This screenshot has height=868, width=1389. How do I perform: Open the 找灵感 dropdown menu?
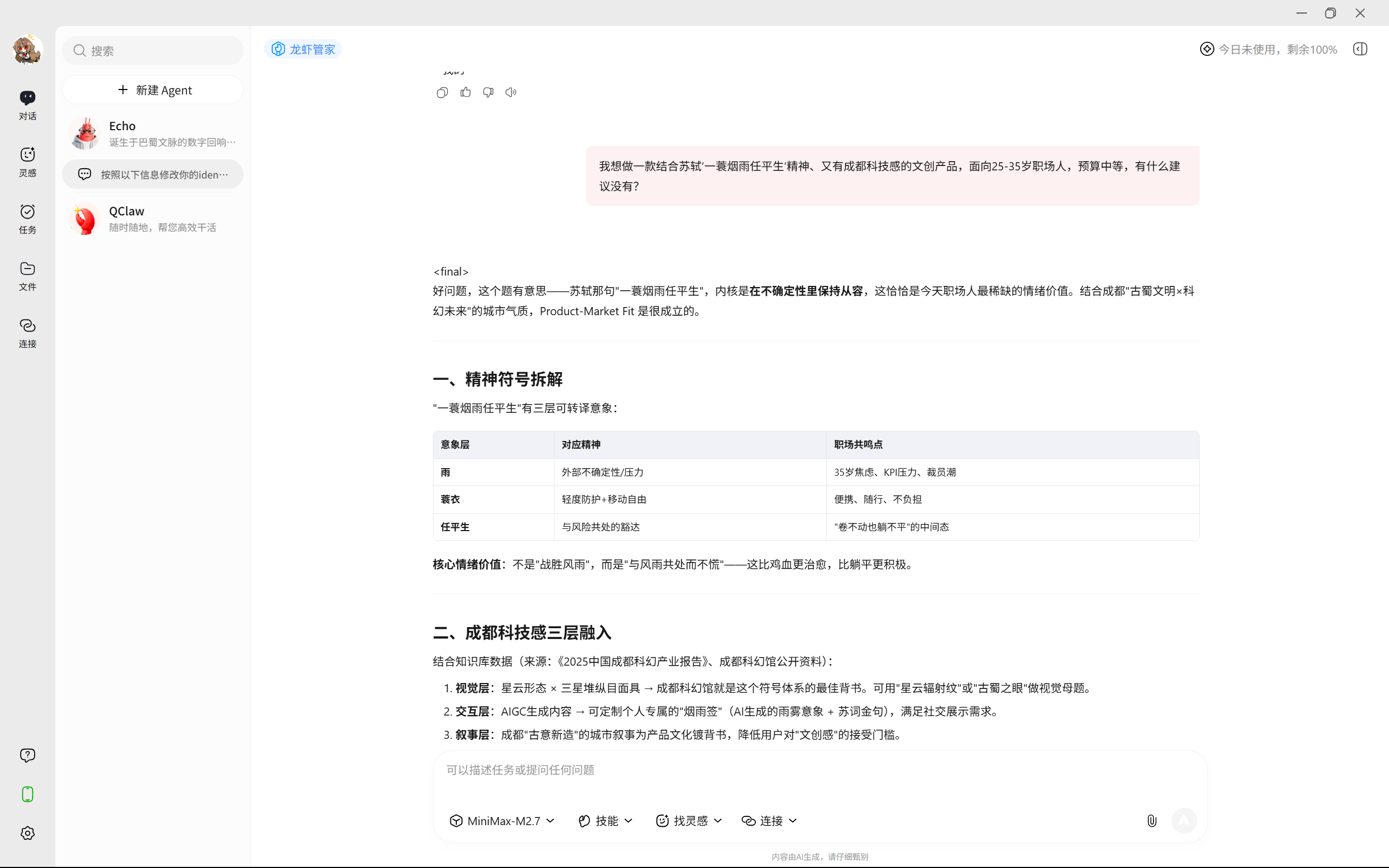click(688, 820)
